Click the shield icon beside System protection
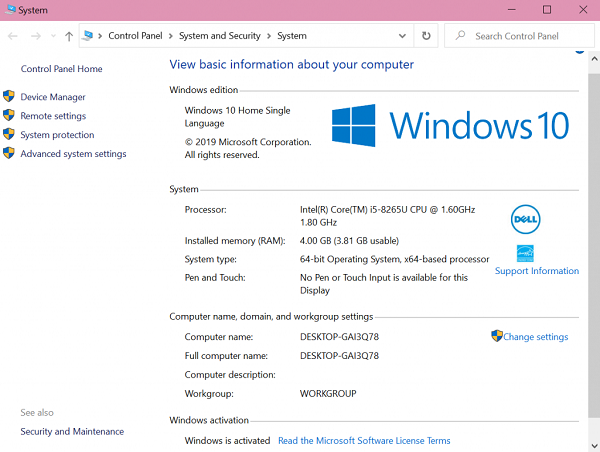 click(9, 135)
